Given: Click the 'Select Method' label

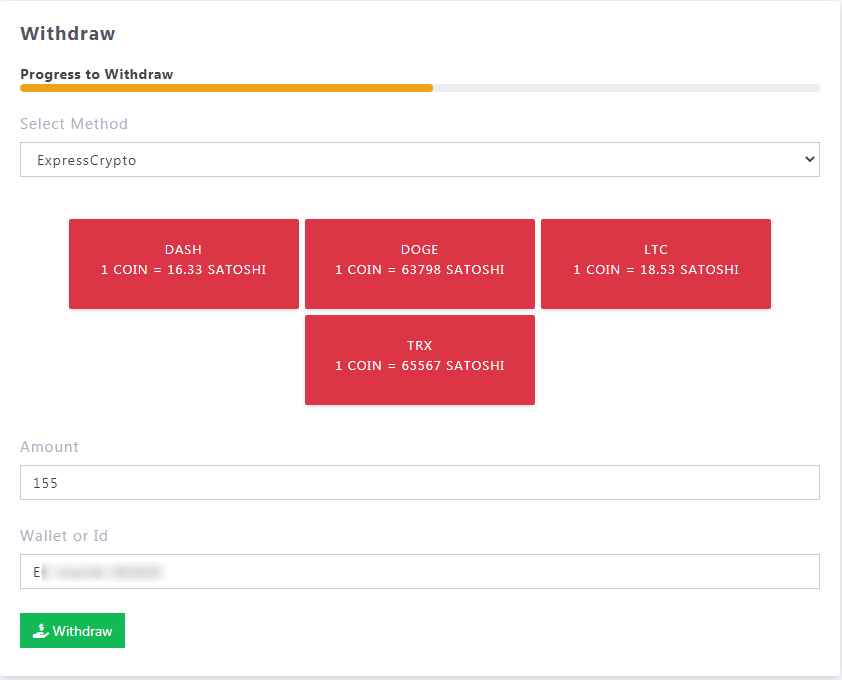Looking at the screenshot, I should (x=74, y=124).
